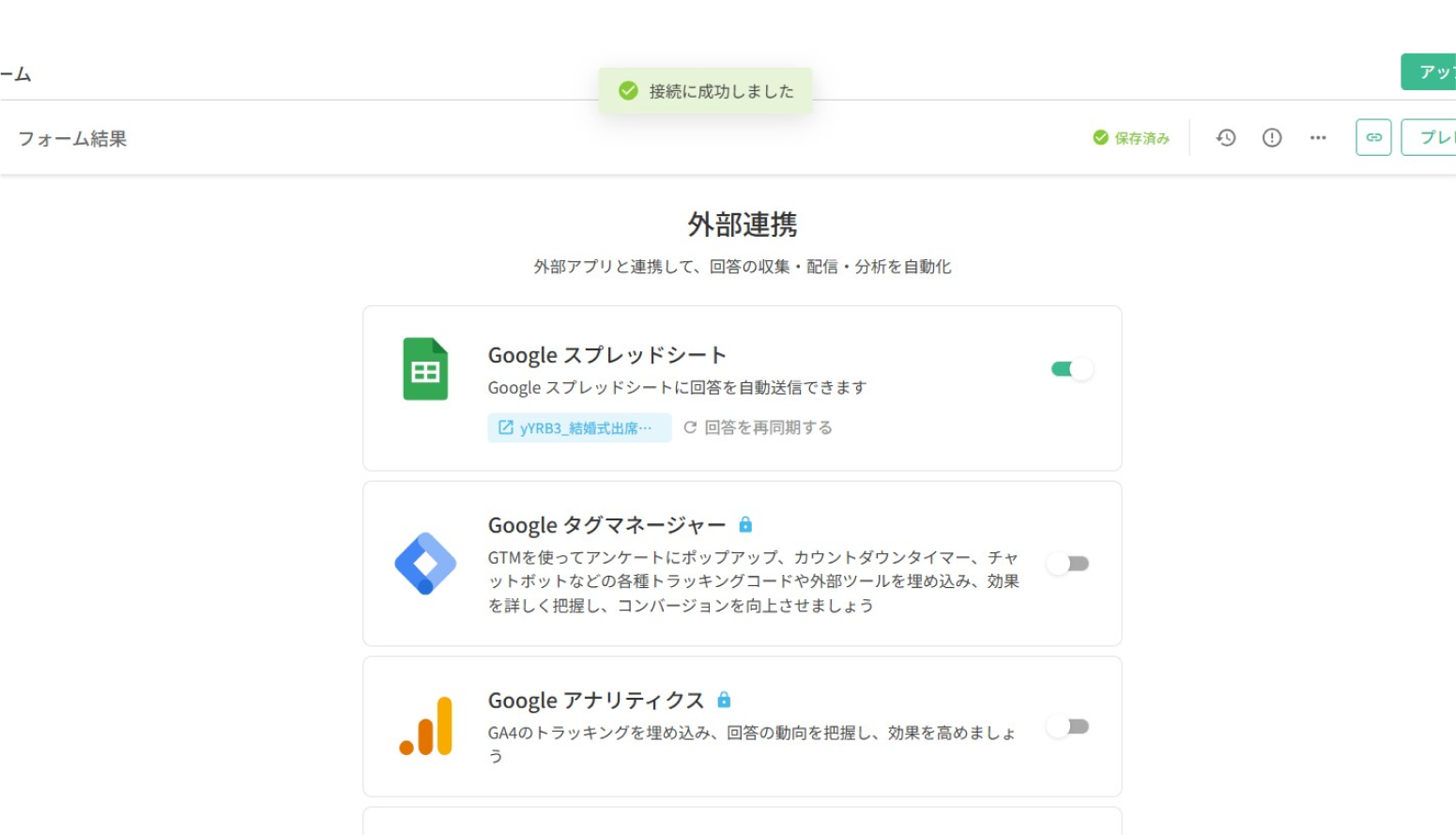This screenshot has width=1456, height=835.
Task: Turn off the Google スプレッドシート toggle
Action: pyautogui.click(x=1071, y=369)
